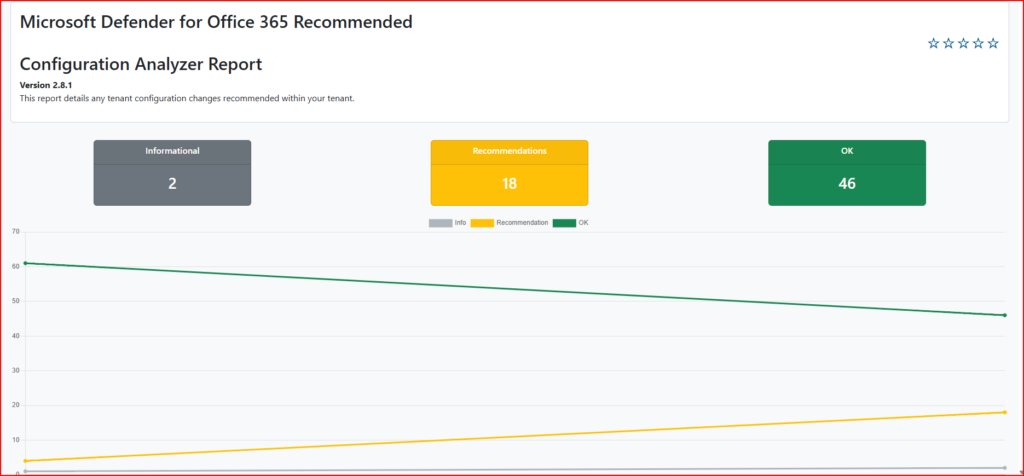Select the third star in the rating

[x=963, y=43]
